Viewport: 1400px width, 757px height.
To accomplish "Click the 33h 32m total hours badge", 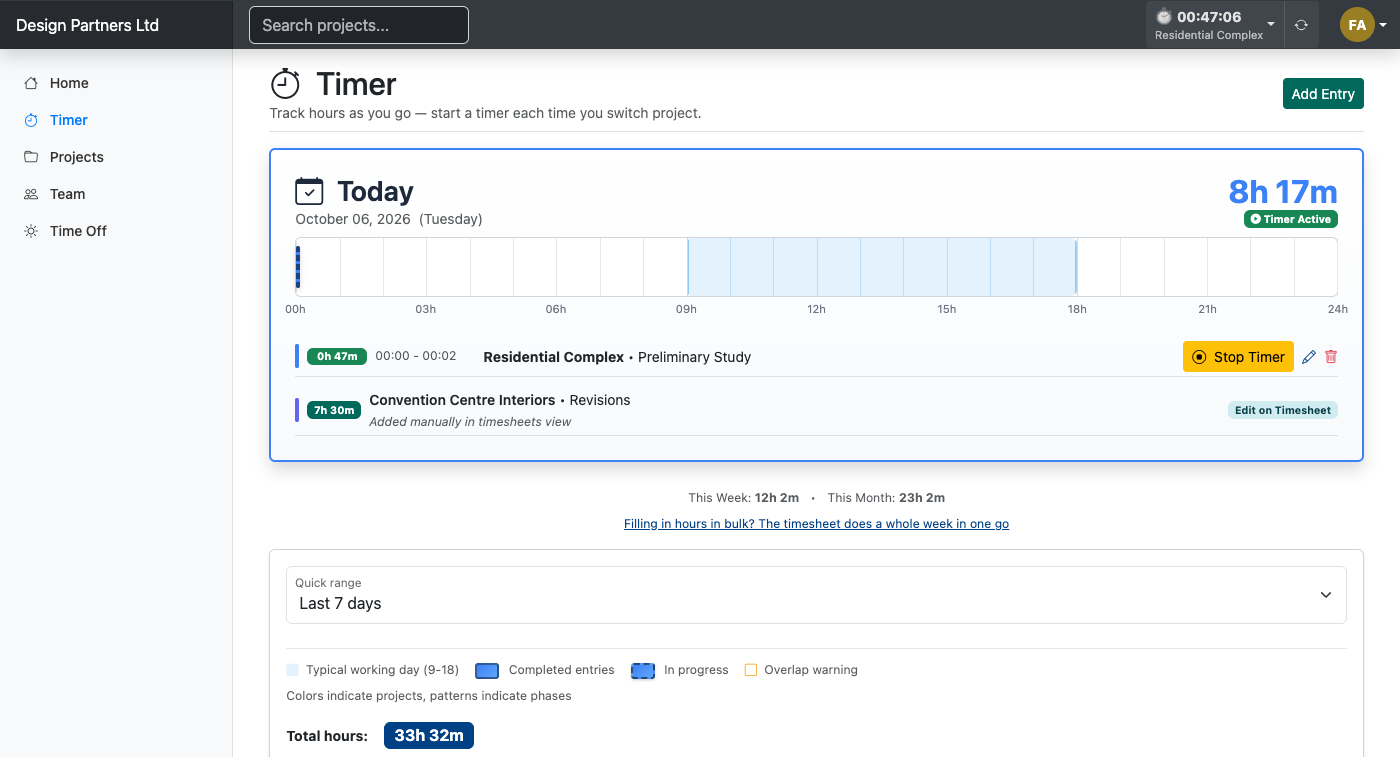I will (x=429, y=736).
